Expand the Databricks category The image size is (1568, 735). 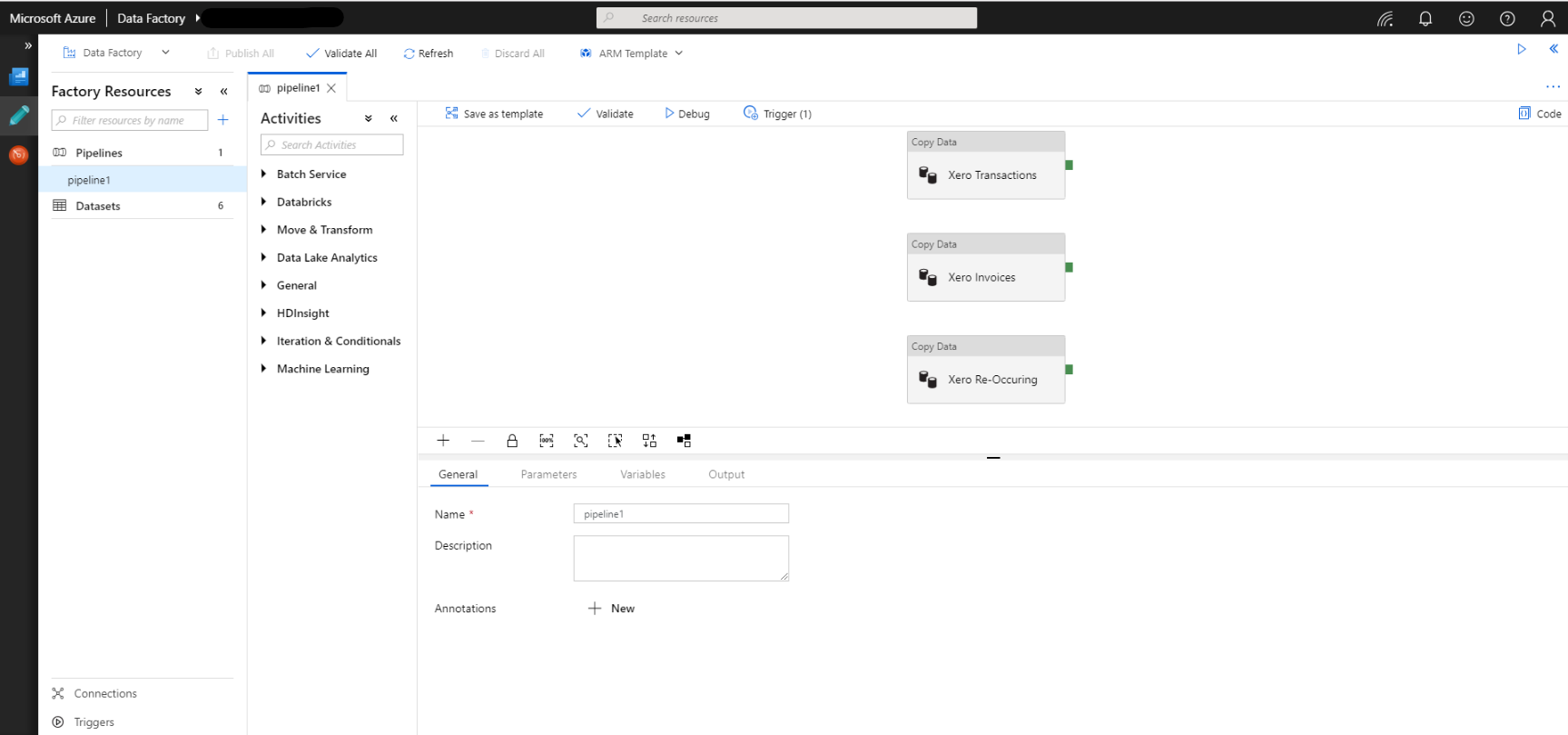tap(263, 202)
